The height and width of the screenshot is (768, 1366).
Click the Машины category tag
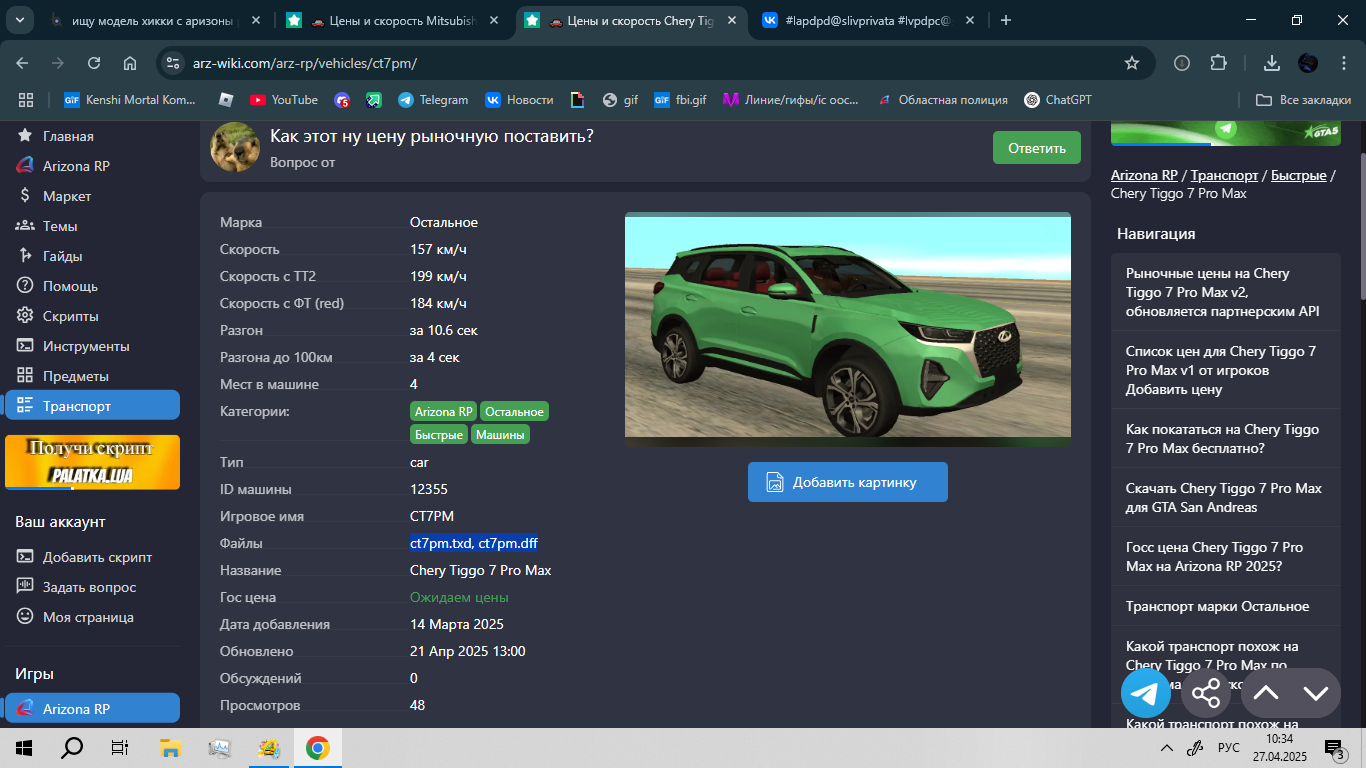click(x=500, y=435)
